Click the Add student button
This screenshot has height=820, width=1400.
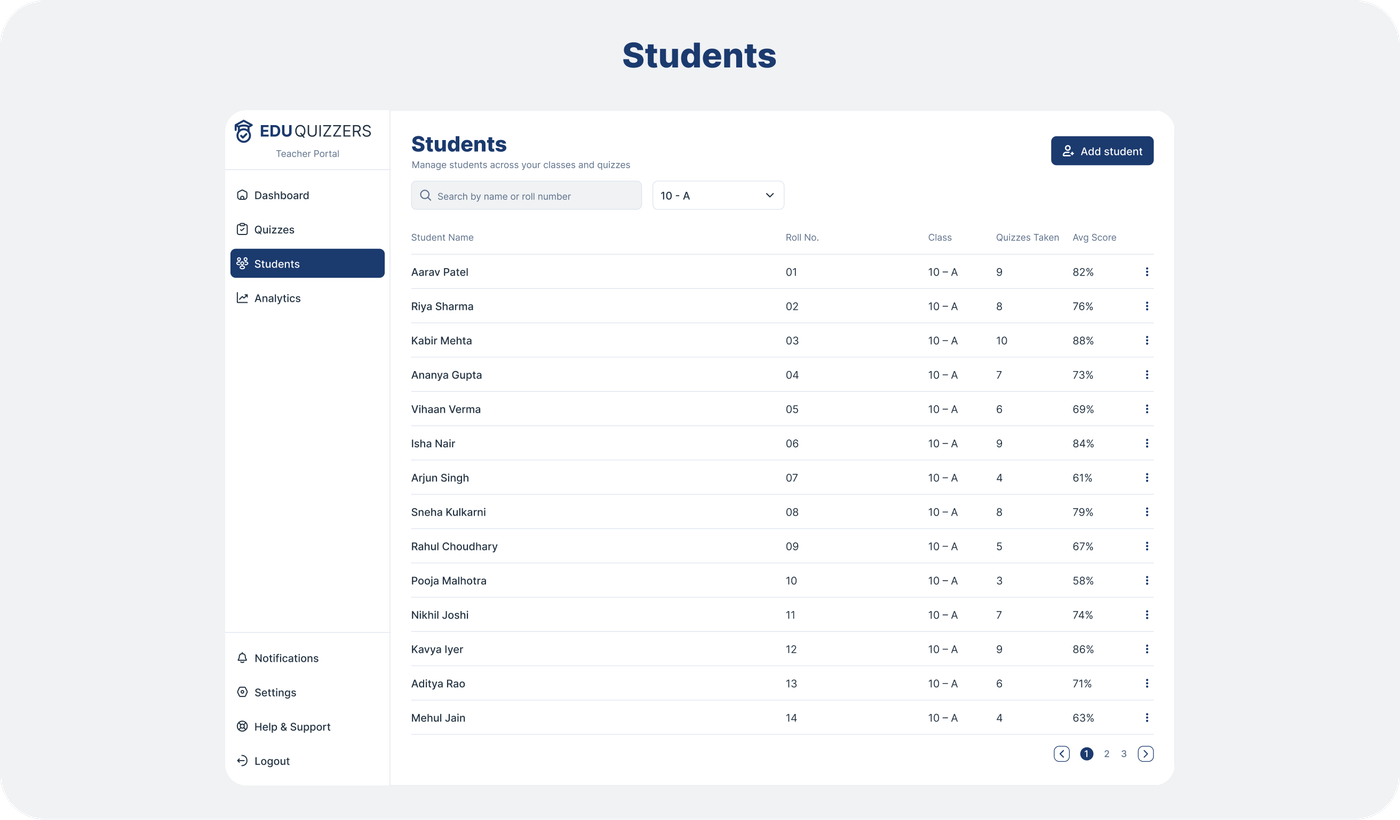1102,150
